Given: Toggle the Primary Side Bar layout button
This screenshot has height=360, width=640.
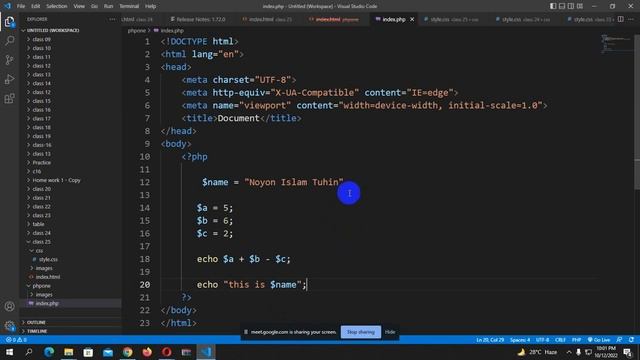Looking at the screenshot, I should [x=553, y=6].
